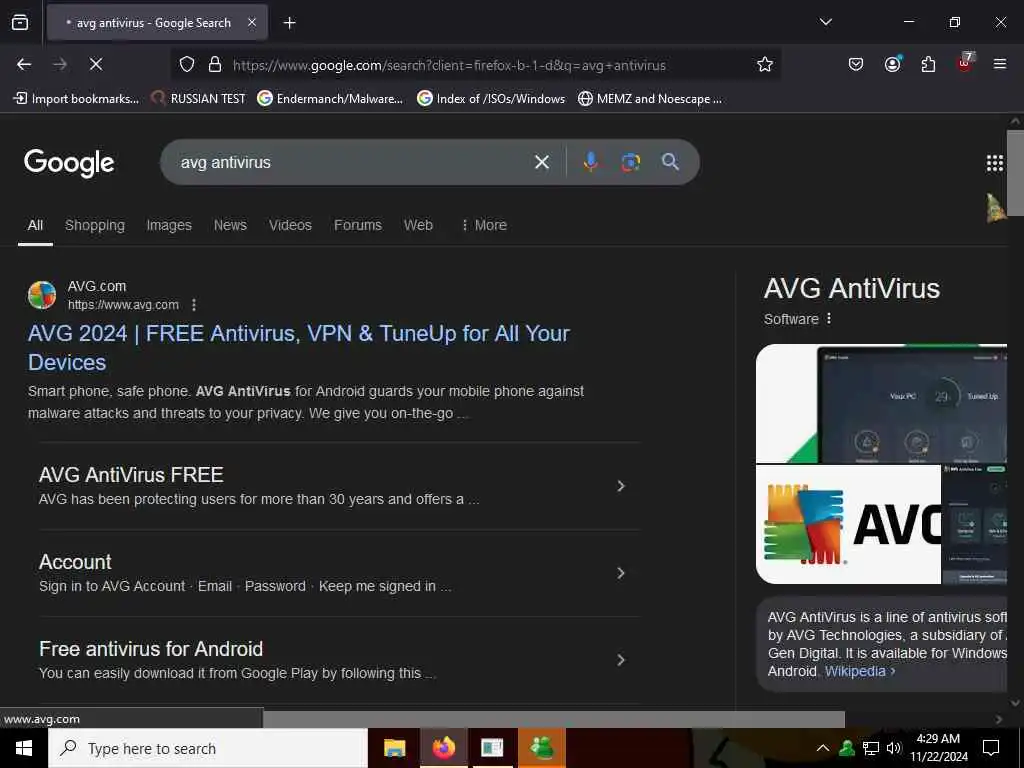Open the network tray icon

871,748
